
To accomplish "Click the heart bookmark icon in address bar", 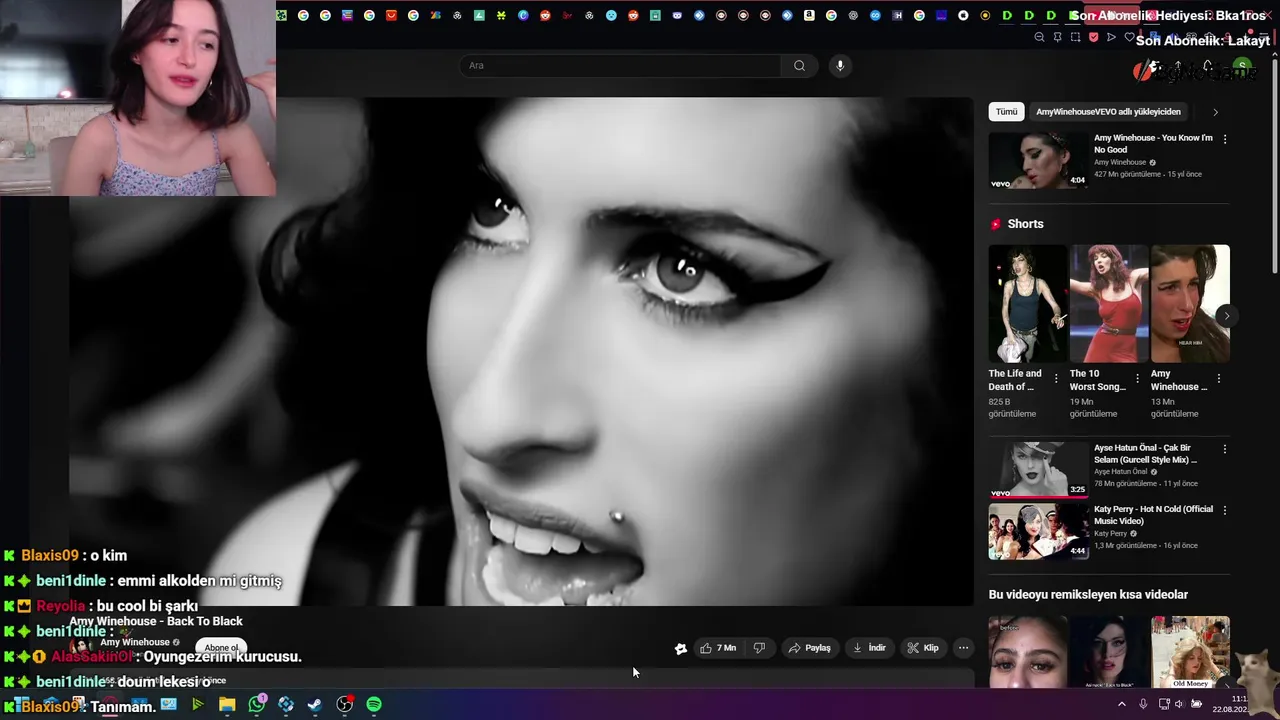I will tap(1129, 37).
